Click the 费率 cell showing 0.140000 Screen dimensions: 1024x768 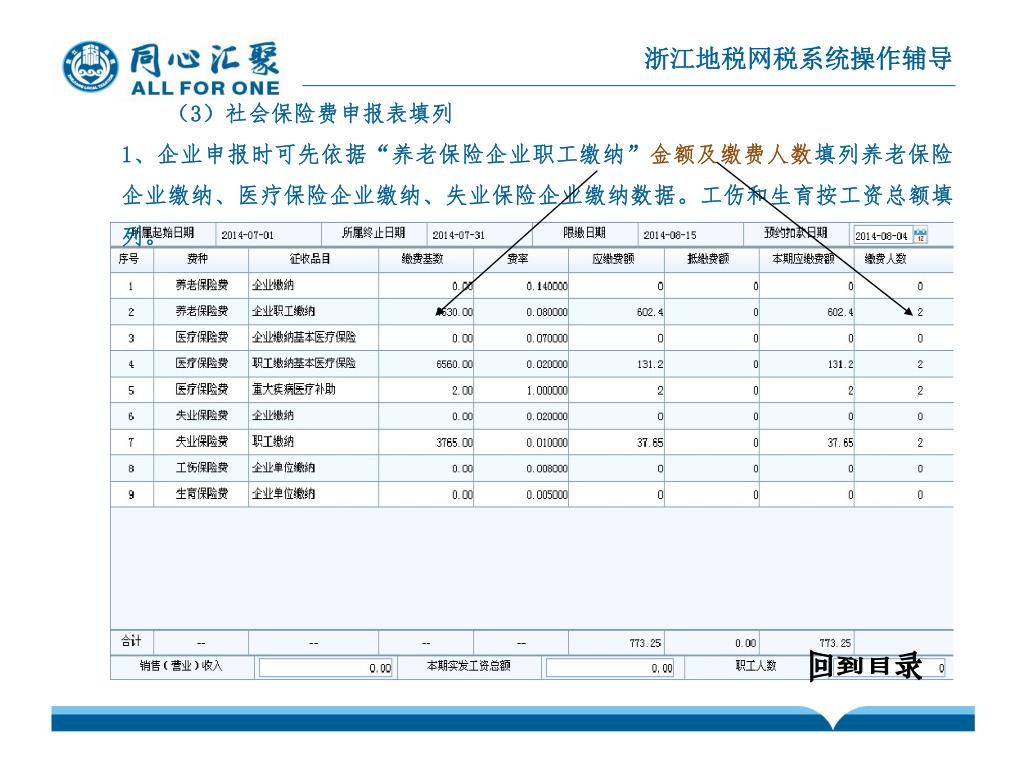[520, 286]
